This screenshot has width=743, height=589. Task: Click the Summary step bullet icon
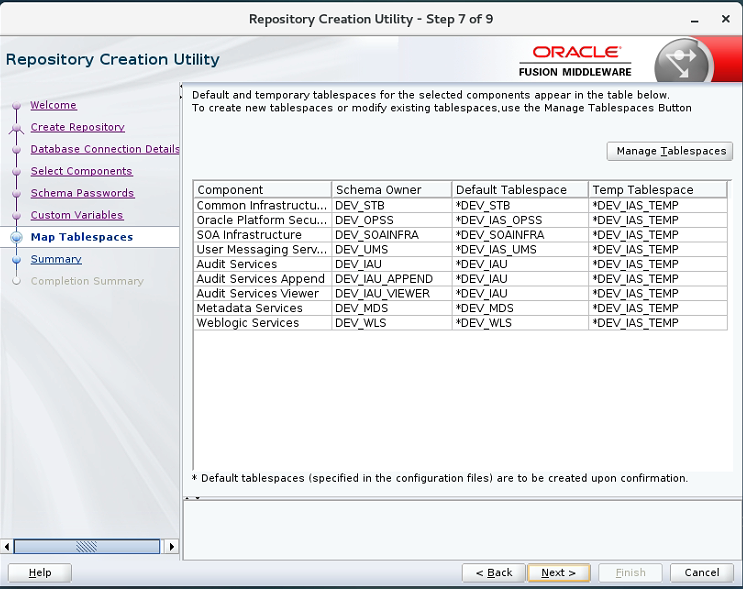click(x=17, y=260)
